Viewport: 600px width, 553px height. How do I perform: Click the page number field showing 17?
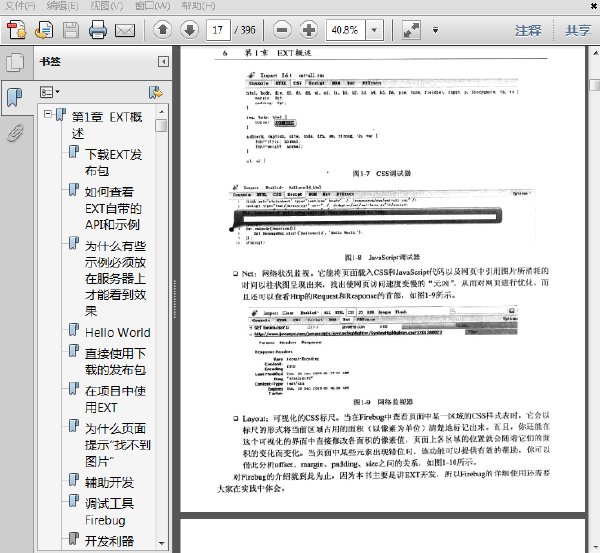pos(218,30)
